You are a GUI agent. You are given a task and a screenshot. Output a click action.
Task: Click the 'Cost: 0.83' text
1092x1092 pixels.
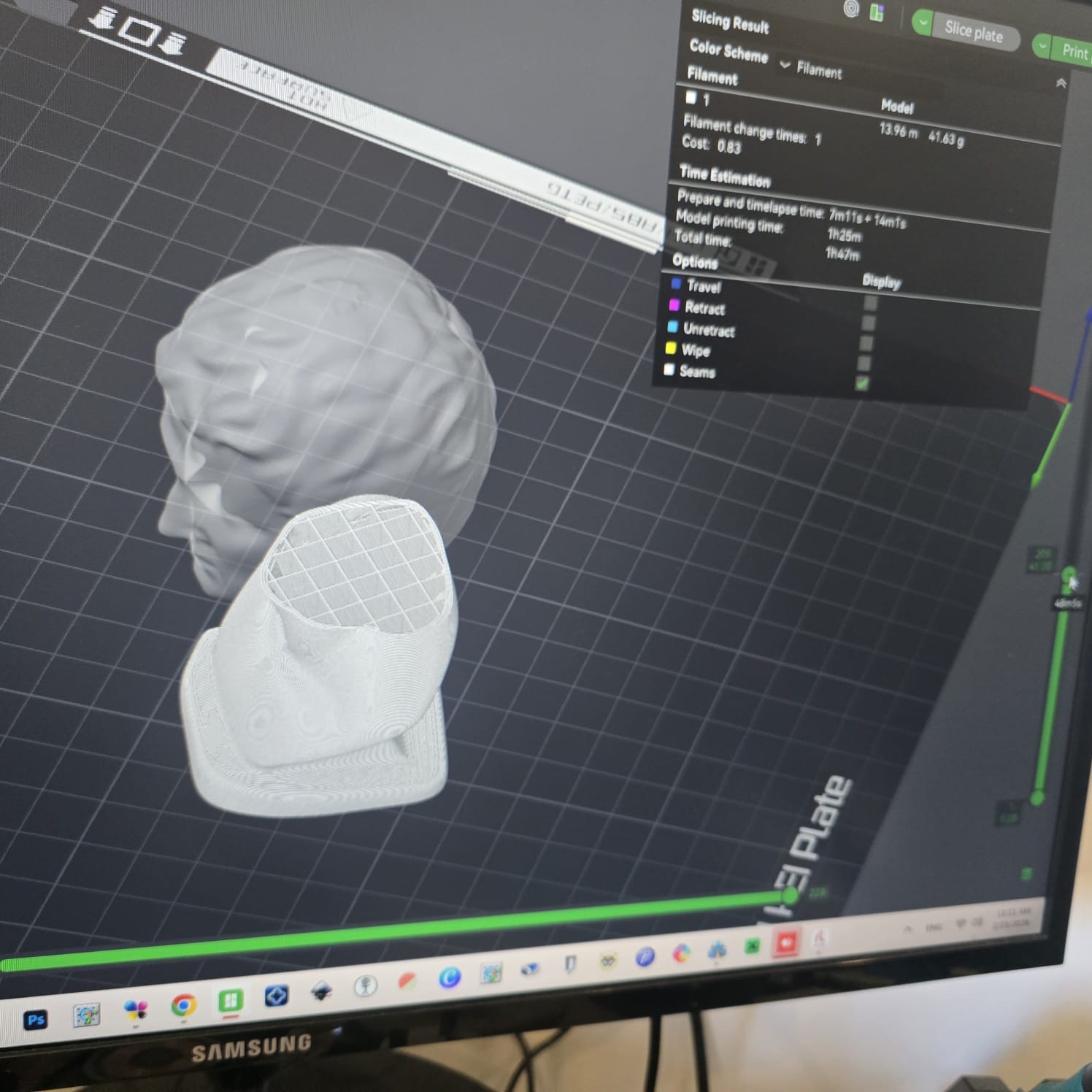(712, 145)
